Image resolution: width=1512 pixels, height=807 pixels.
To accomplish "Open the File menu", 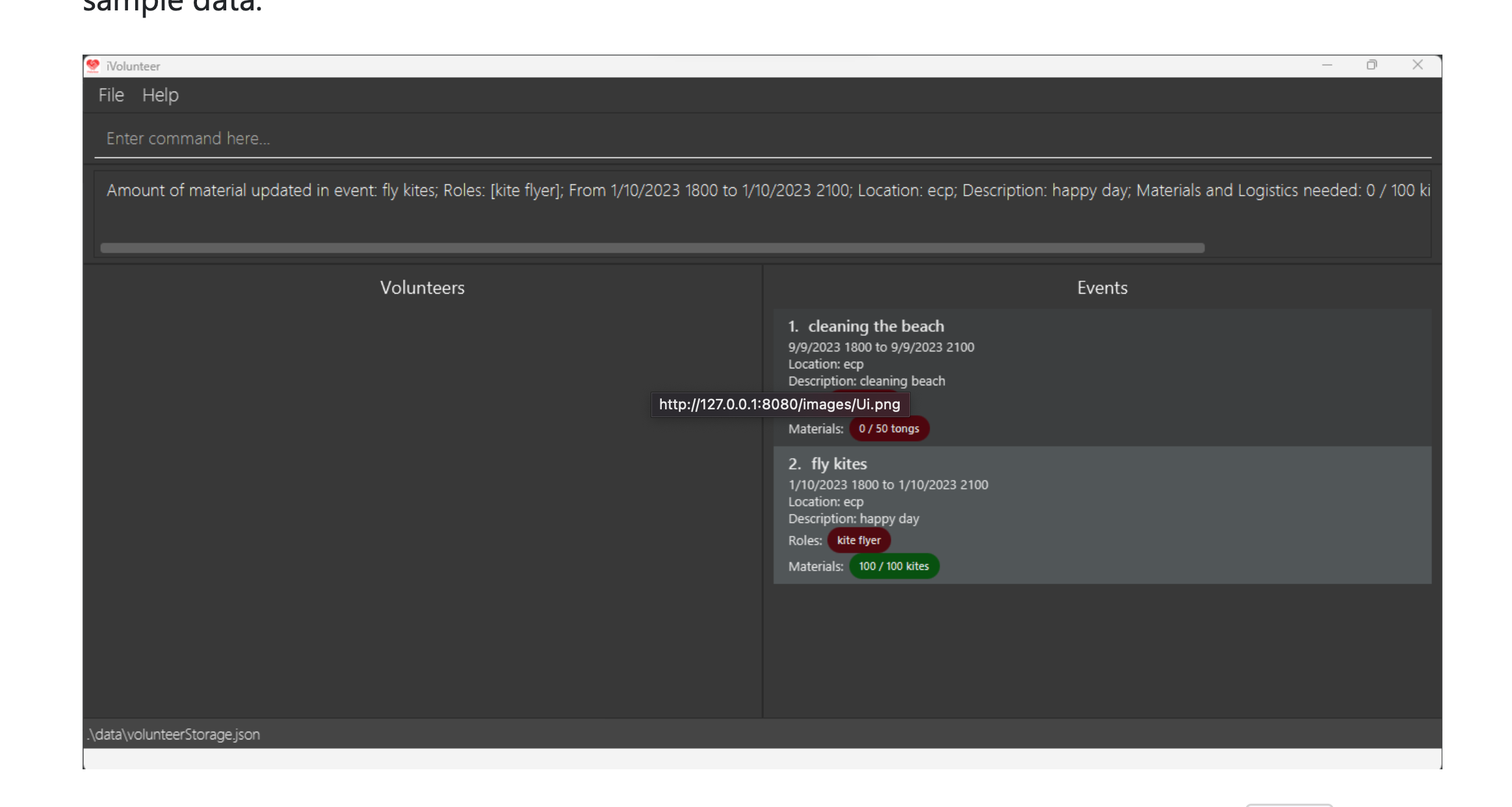I will (x=111, y=96).
